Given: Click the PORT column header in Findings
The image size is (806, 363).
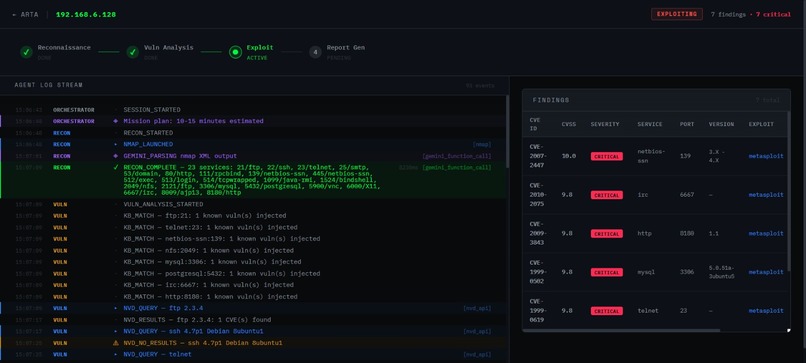Looking at the screenshot, I should coord(686,124).
